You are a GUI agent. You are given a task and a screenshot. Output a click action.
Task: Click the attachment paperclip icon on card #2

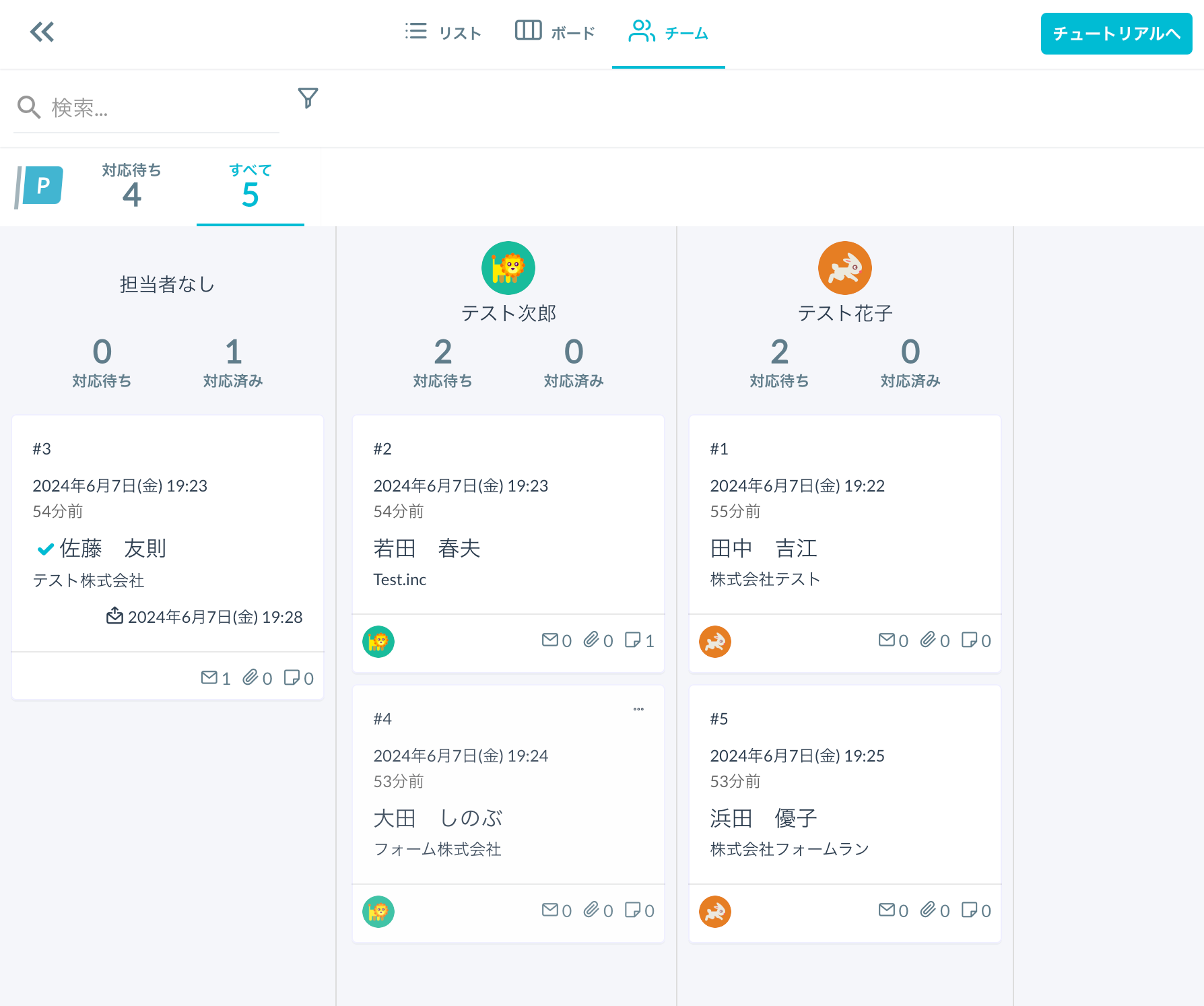coord(591,640)
